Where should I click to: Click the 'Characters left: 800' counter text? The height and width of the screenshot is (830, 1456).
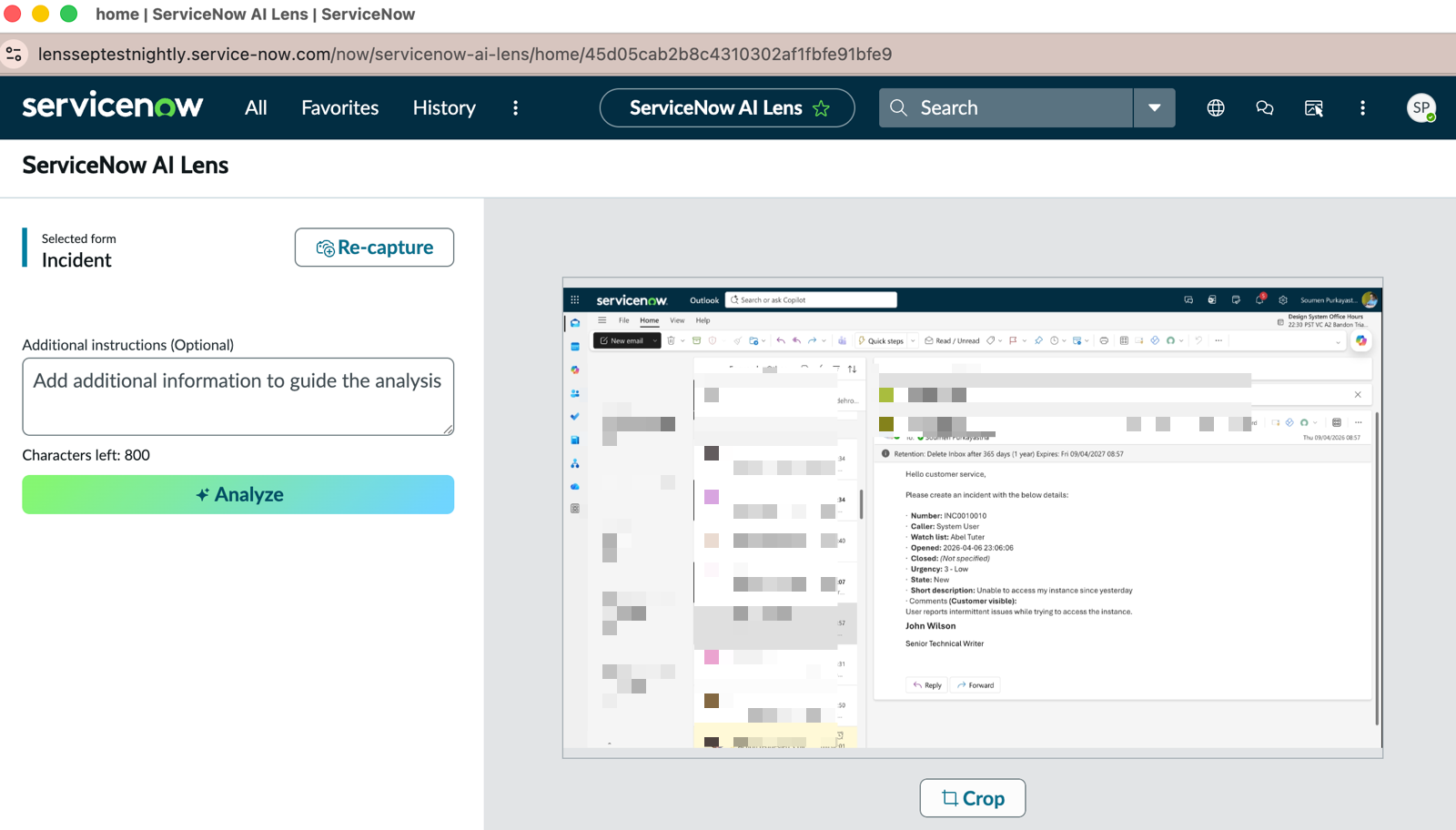tap(86, 455)
